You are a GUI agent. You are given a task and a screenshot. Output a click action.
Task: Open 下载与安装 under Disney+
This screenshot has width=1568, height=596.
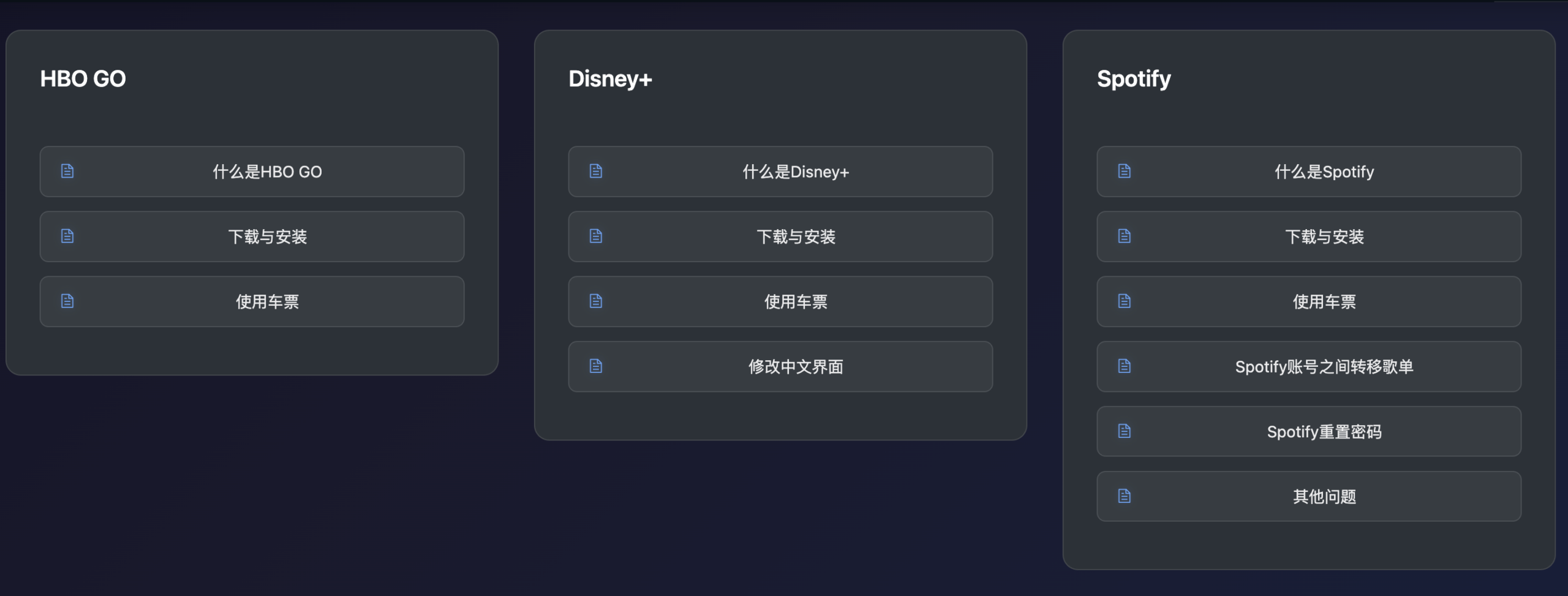[x=794, y=236]
